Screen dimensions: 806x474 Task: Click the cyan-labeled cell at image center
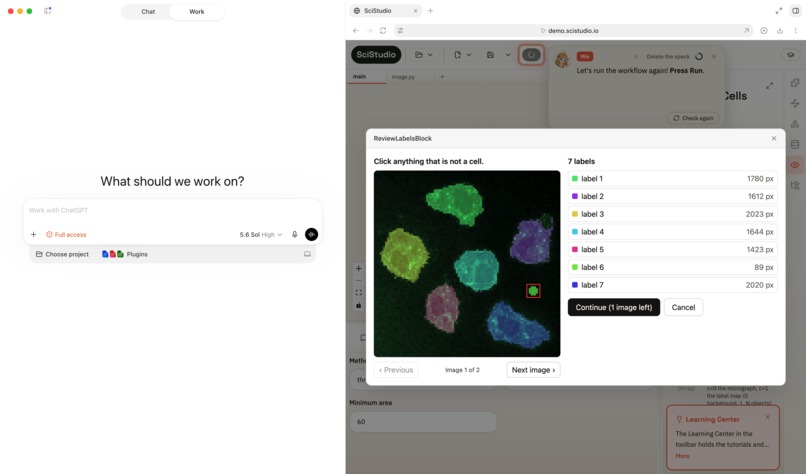coord(477,269)
